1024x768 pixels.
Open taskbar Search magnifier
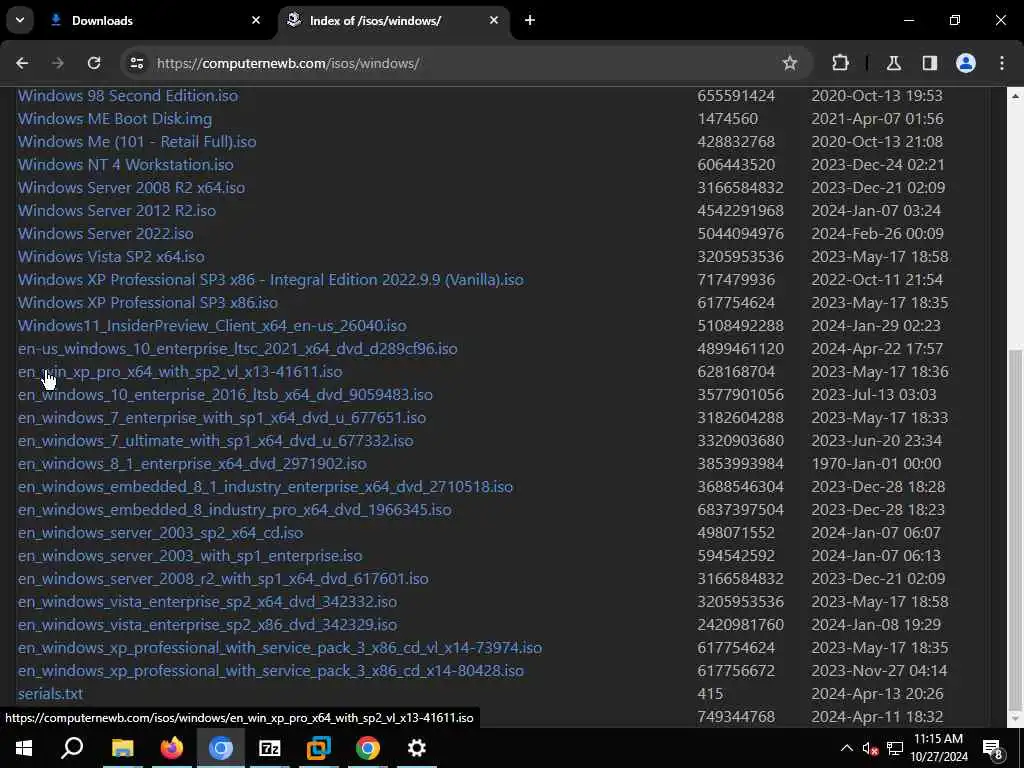[x=72, y=748]
